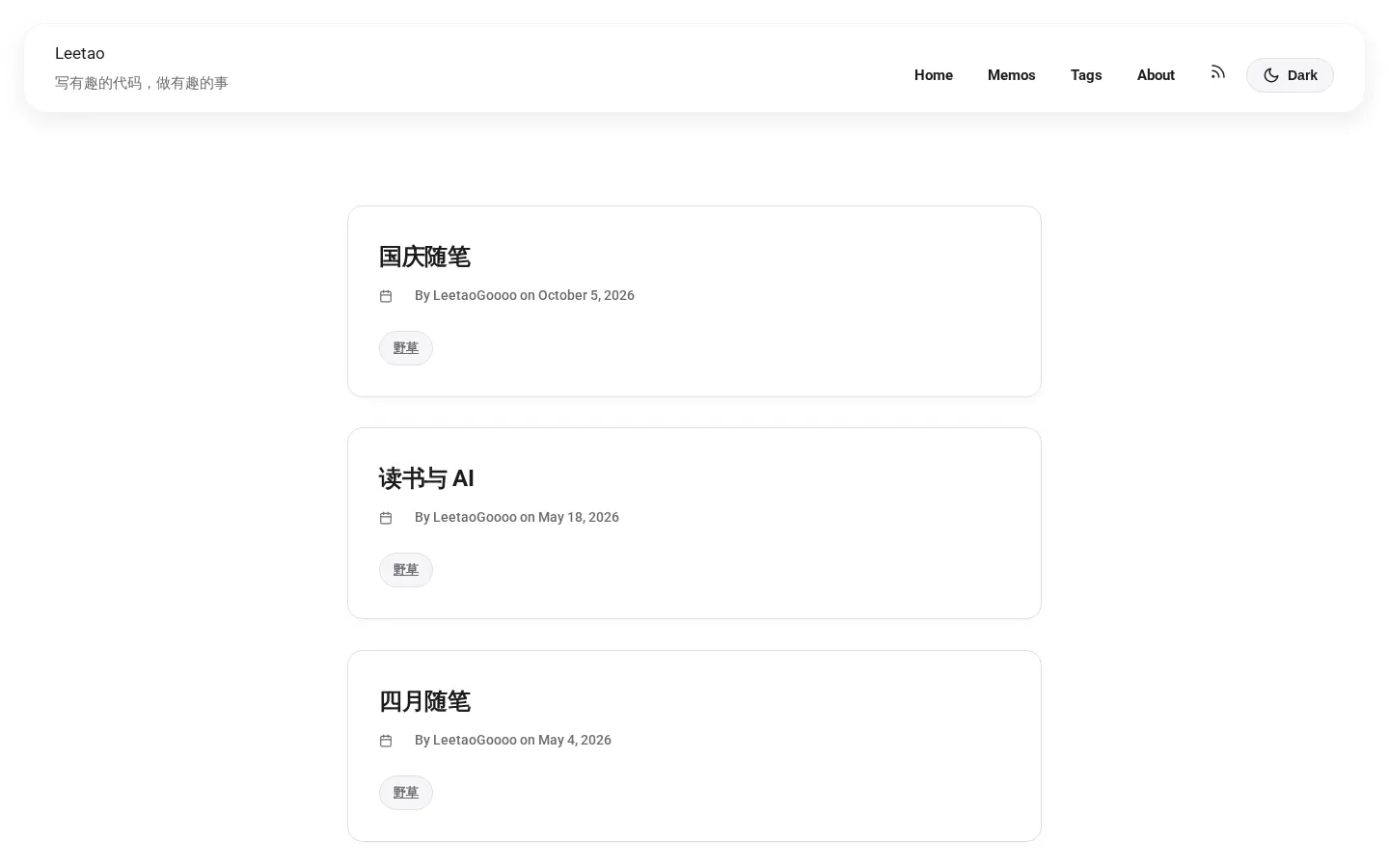Image resolution: width=1389 pixels, height=868 pixels.
Task: Open the Tags page
Action: point(1086,75)
